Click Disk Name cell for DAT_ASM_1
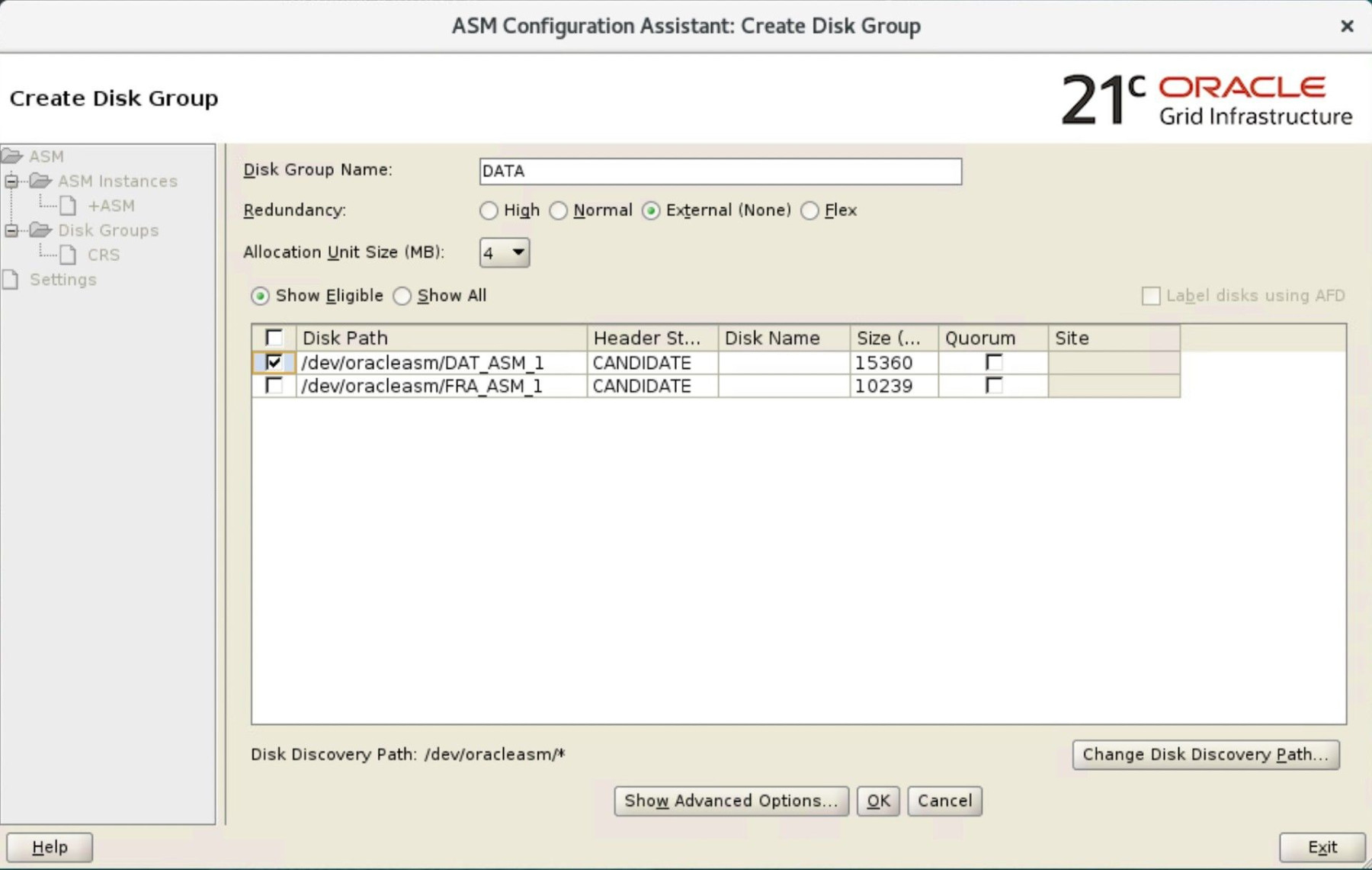The width and height of the screenshot is (1372, 870). click(x=784, y=362)
